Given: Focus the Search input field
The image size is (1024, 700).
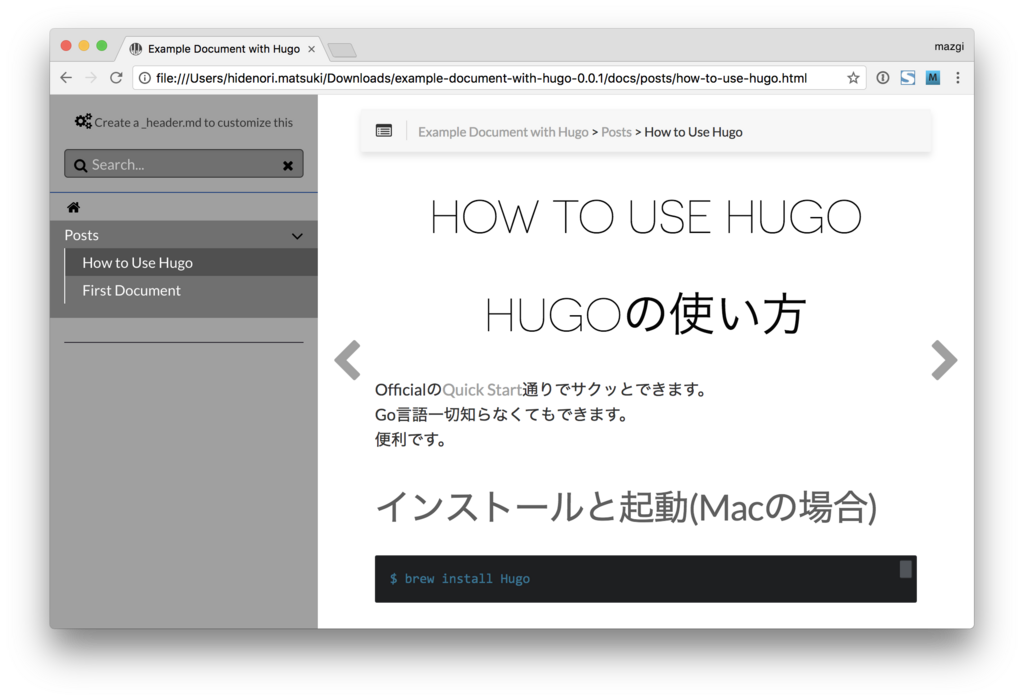Looking at the screenshot, I should point(184,164).
